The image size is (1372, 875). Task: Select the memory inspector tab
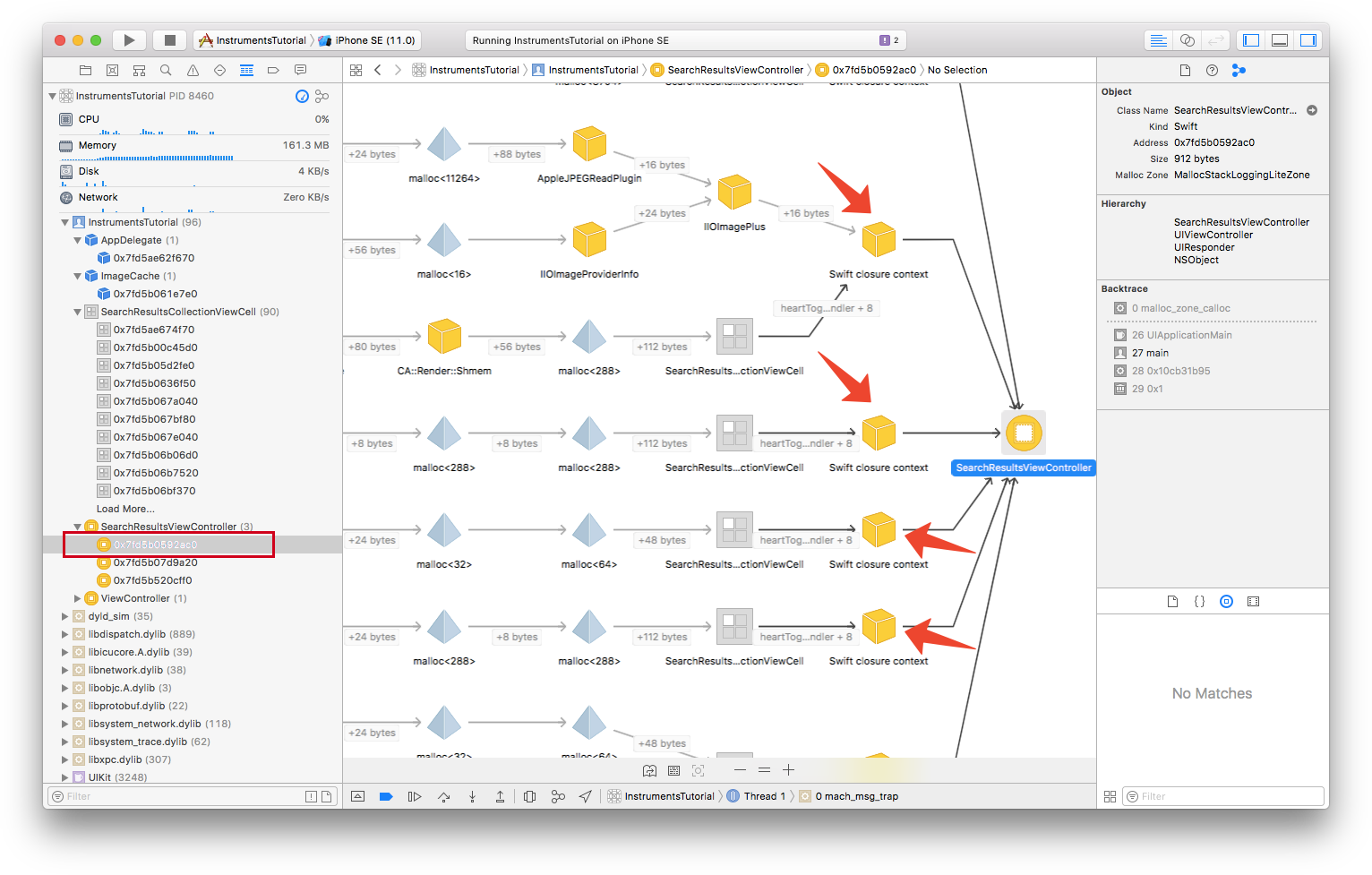pyautogui.click(x=1239, y=70)
